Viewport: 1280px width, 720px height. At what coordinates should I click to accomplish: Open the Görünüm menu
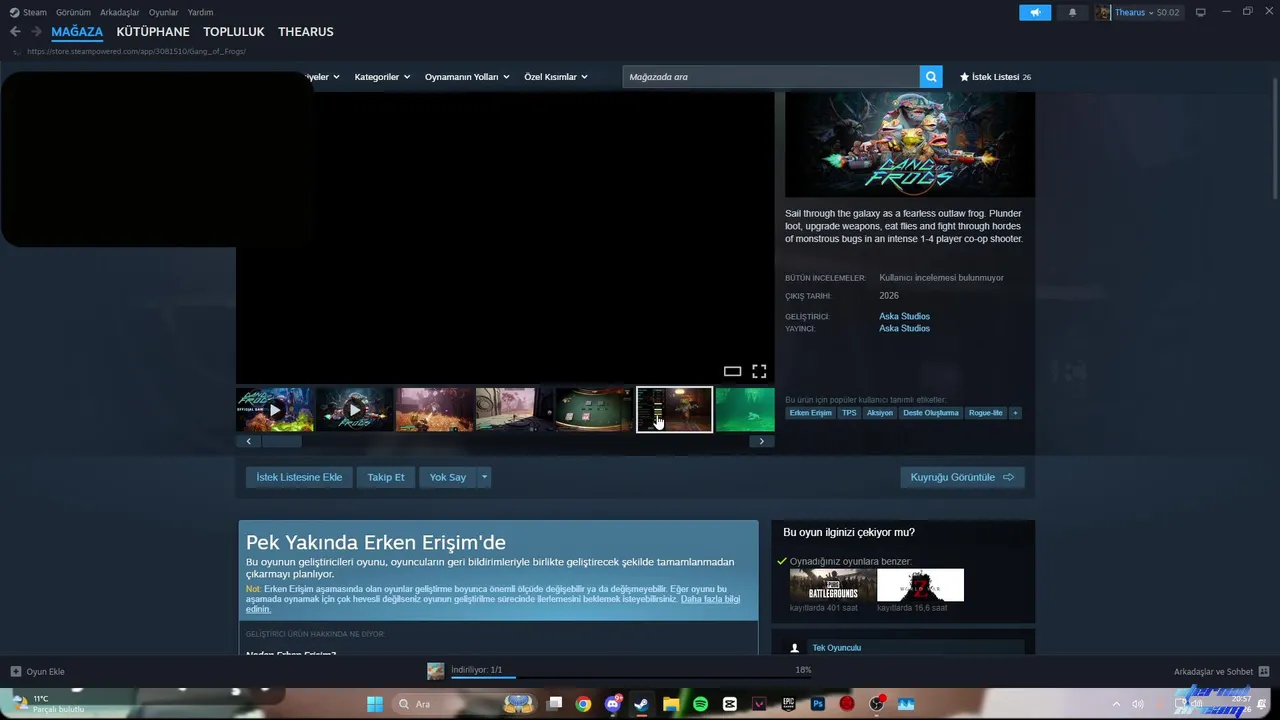73,12
